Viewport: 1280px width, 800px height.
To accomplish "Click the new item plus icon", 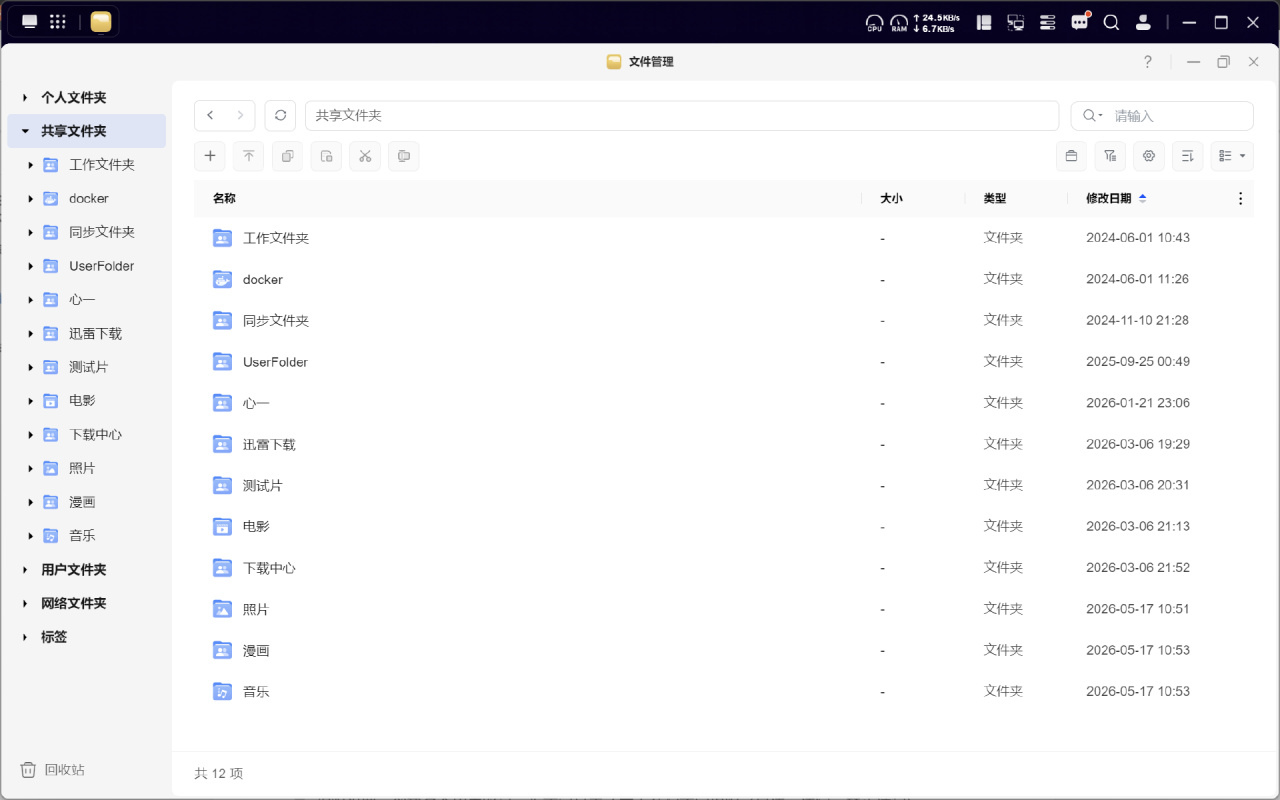I will pos(209,156).
